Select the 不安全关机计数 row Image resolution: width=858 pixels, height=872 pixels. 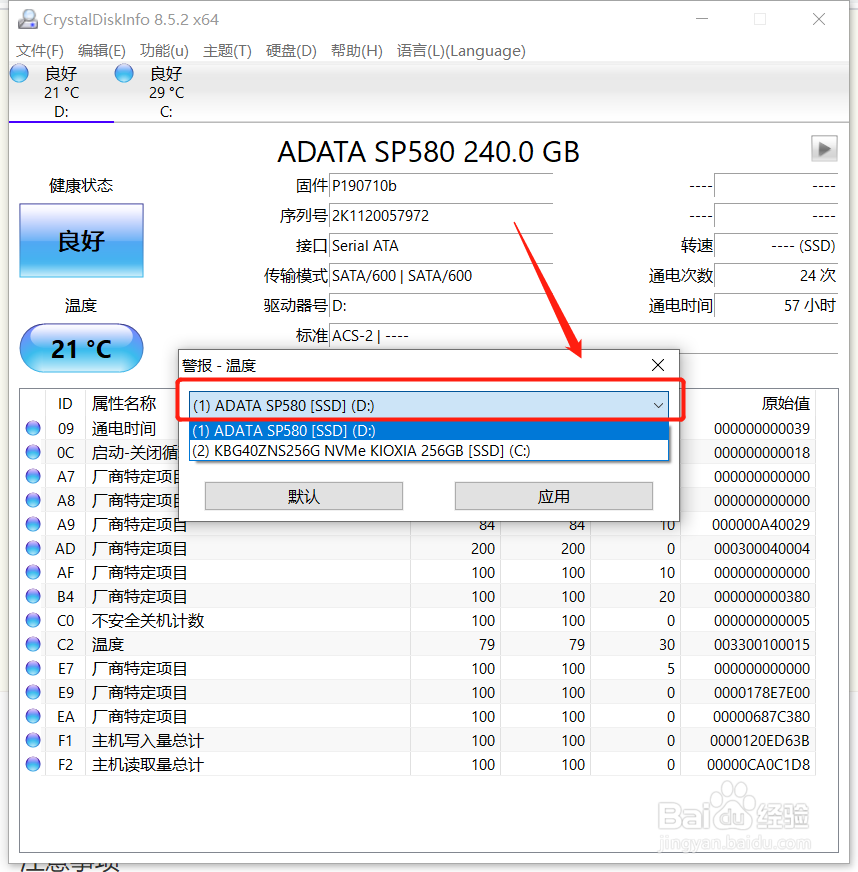point(420,620)
